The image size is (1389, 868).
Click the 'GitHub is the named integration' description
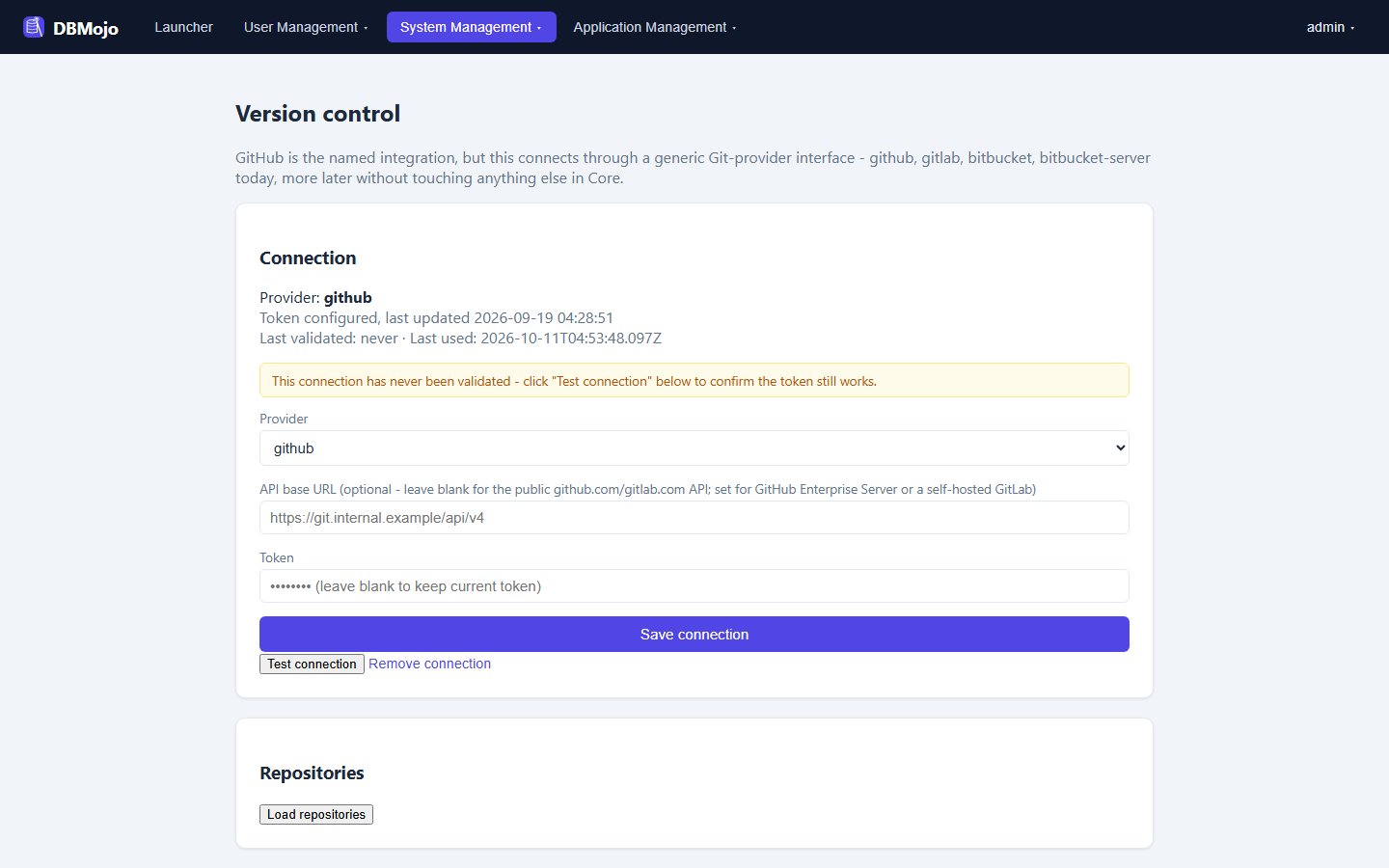tap(693, 168)
